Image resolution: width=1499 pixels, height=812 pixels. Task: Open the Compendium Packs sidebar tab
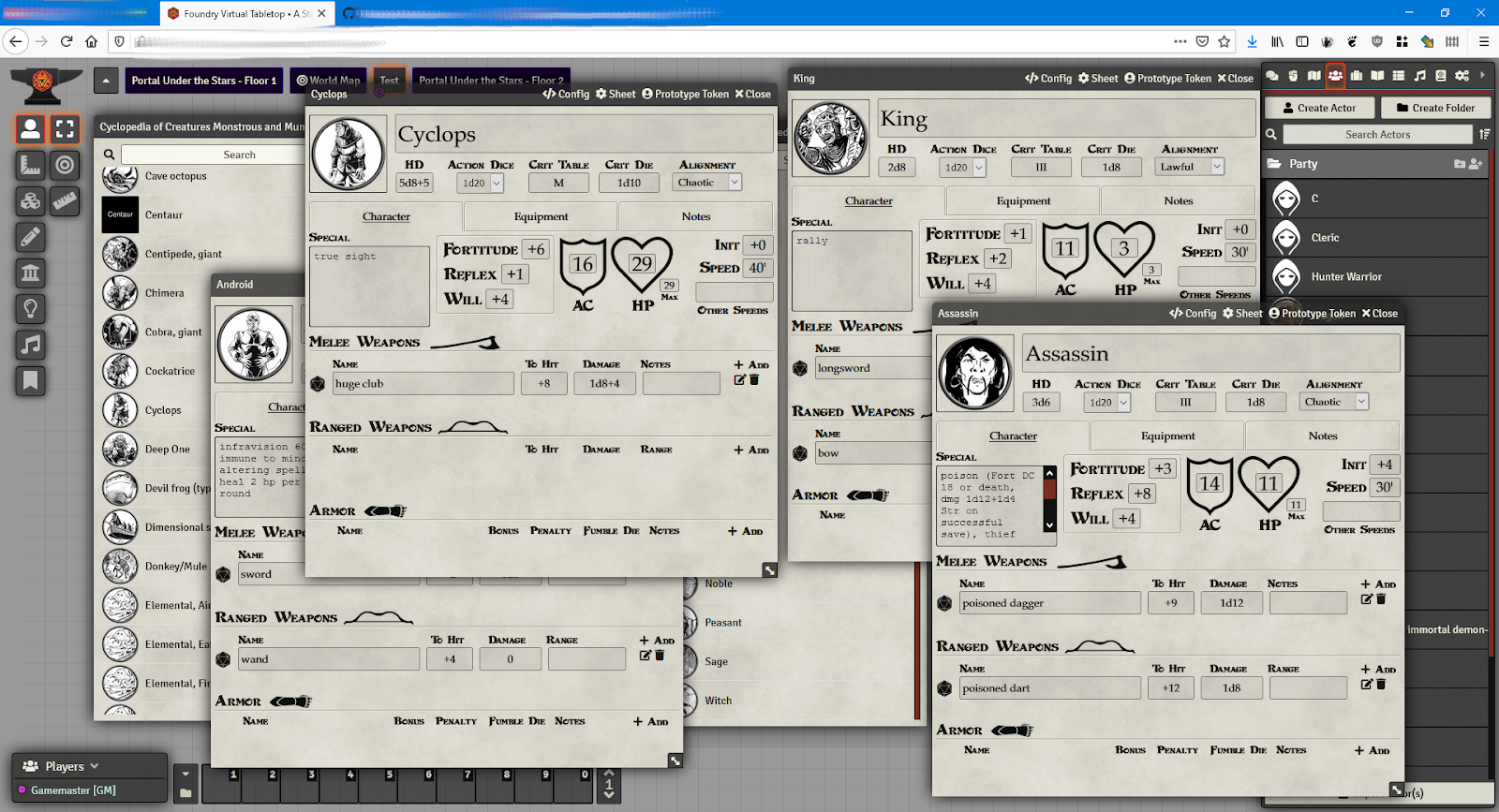pyautogui.click(x=1441, y=76)
